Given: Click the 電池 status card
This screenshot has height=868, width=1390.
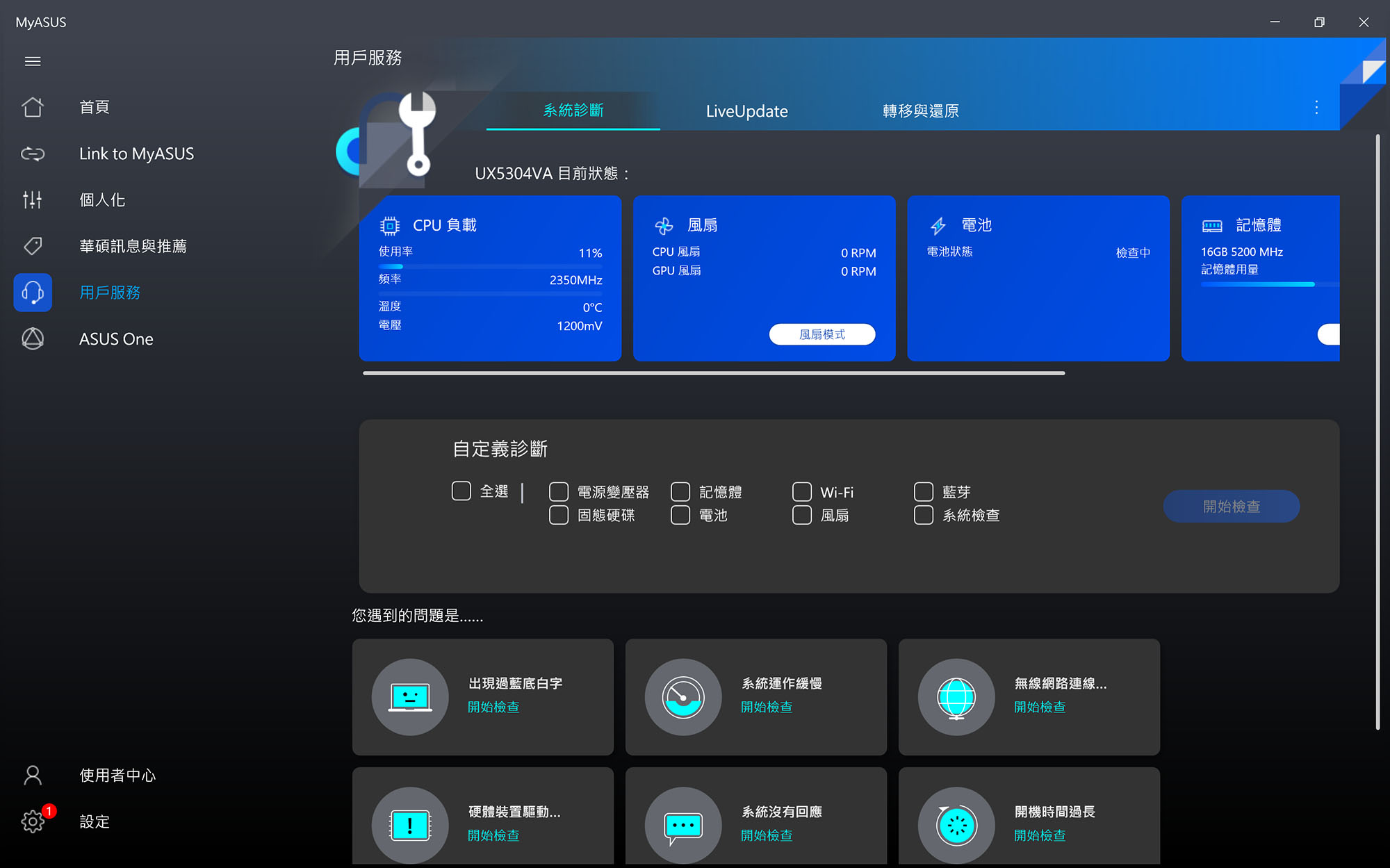Looking at the screenshot, I should click(1038, 278).
